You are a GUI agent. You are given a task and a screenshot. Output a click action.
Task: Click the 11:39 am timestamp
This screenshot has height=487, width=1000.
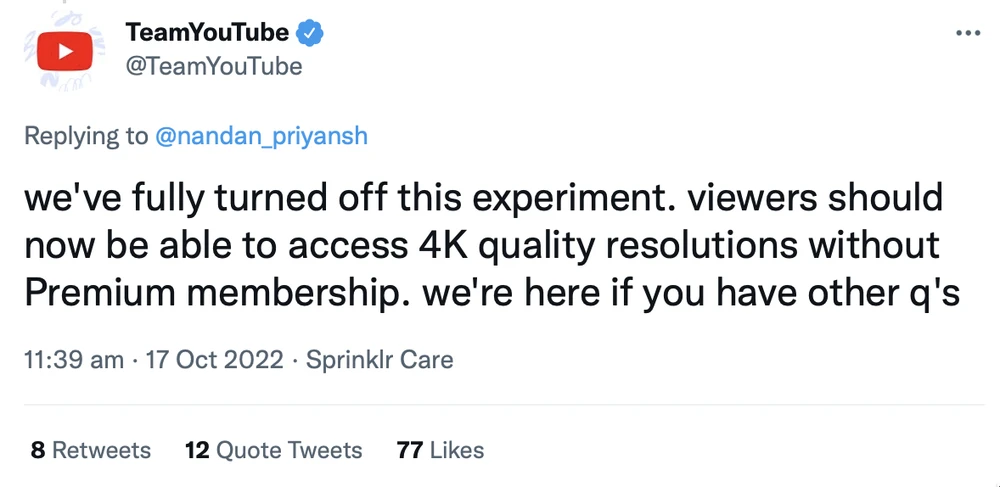point(74,359)
